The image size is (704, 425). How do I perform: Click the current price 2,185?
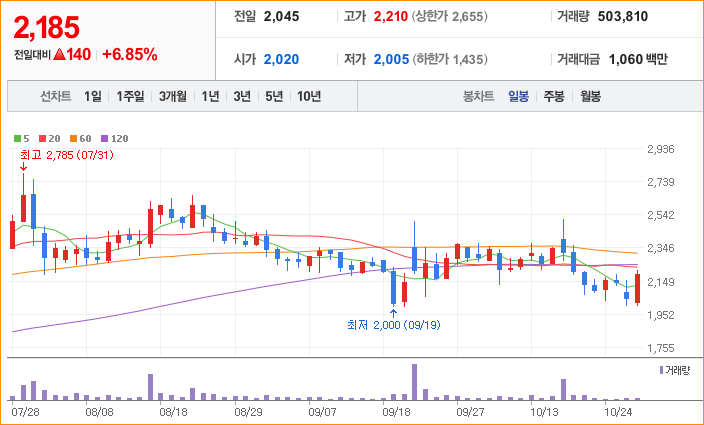tap(47, 27)
